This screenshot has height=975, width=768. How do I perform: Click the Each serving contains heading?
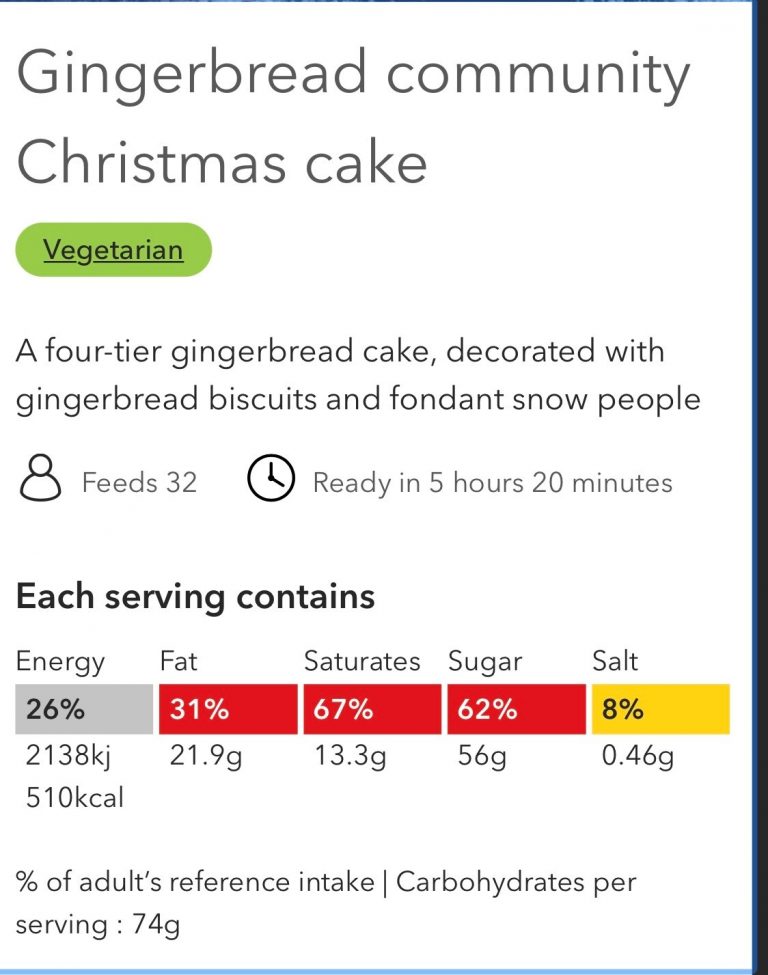pos(195,597)
